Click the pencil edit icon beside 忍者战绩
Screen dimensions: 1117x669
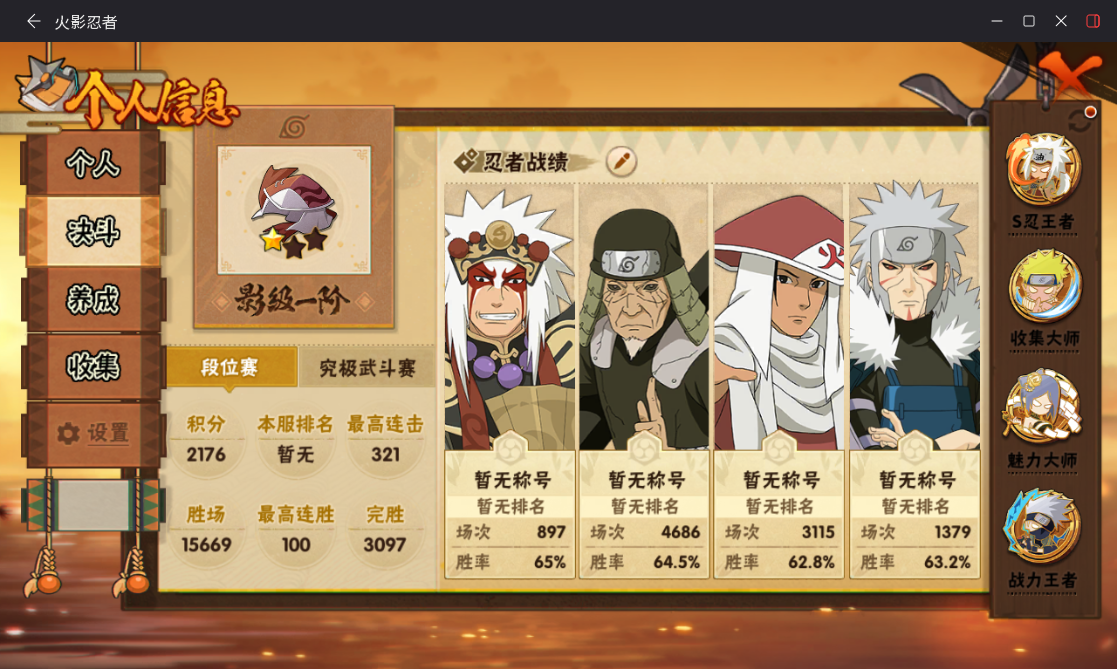tap(621, 161)
